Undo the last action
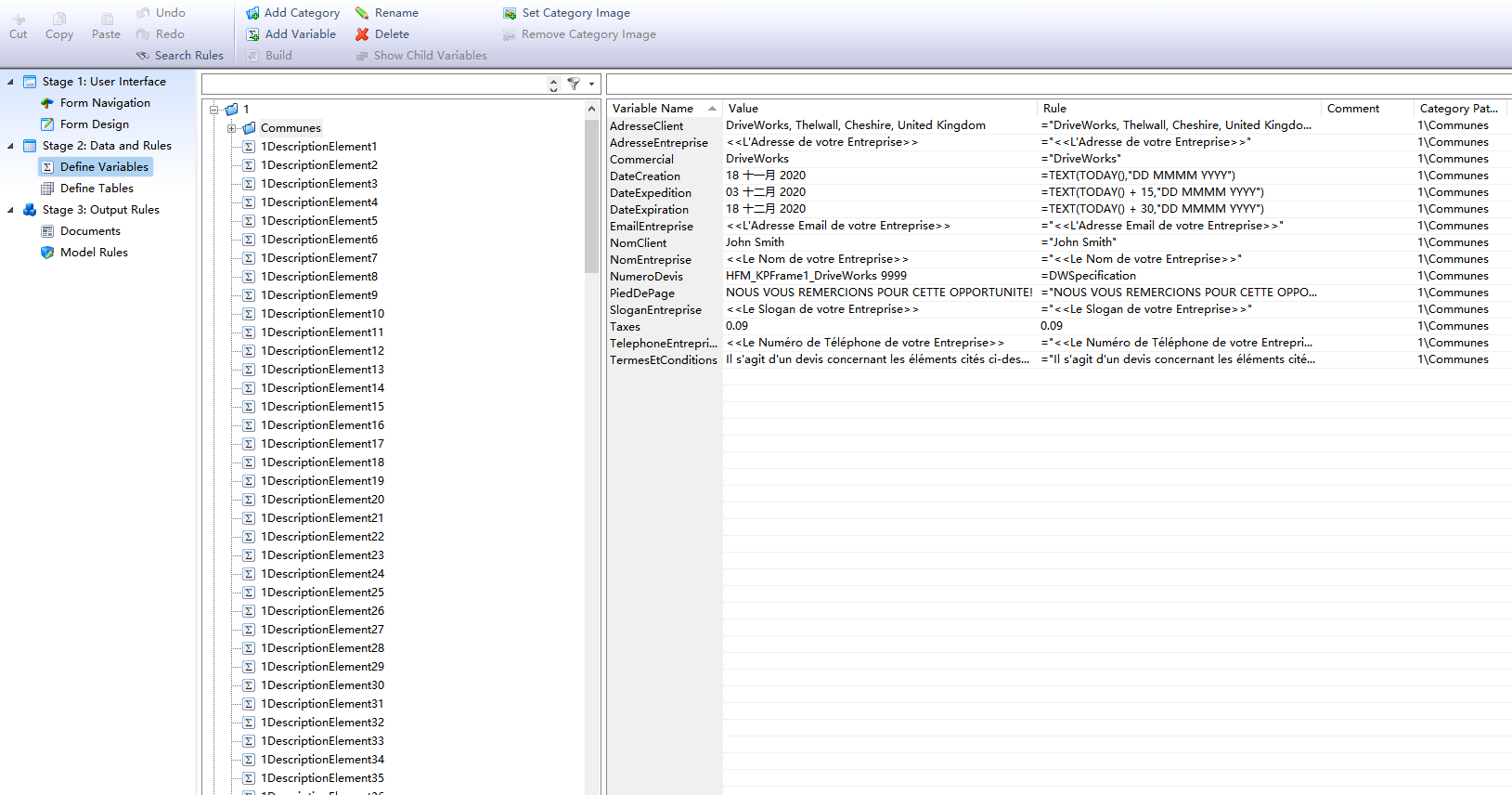Viewport: 1512px width, 795px height. (x=161, y=13)
